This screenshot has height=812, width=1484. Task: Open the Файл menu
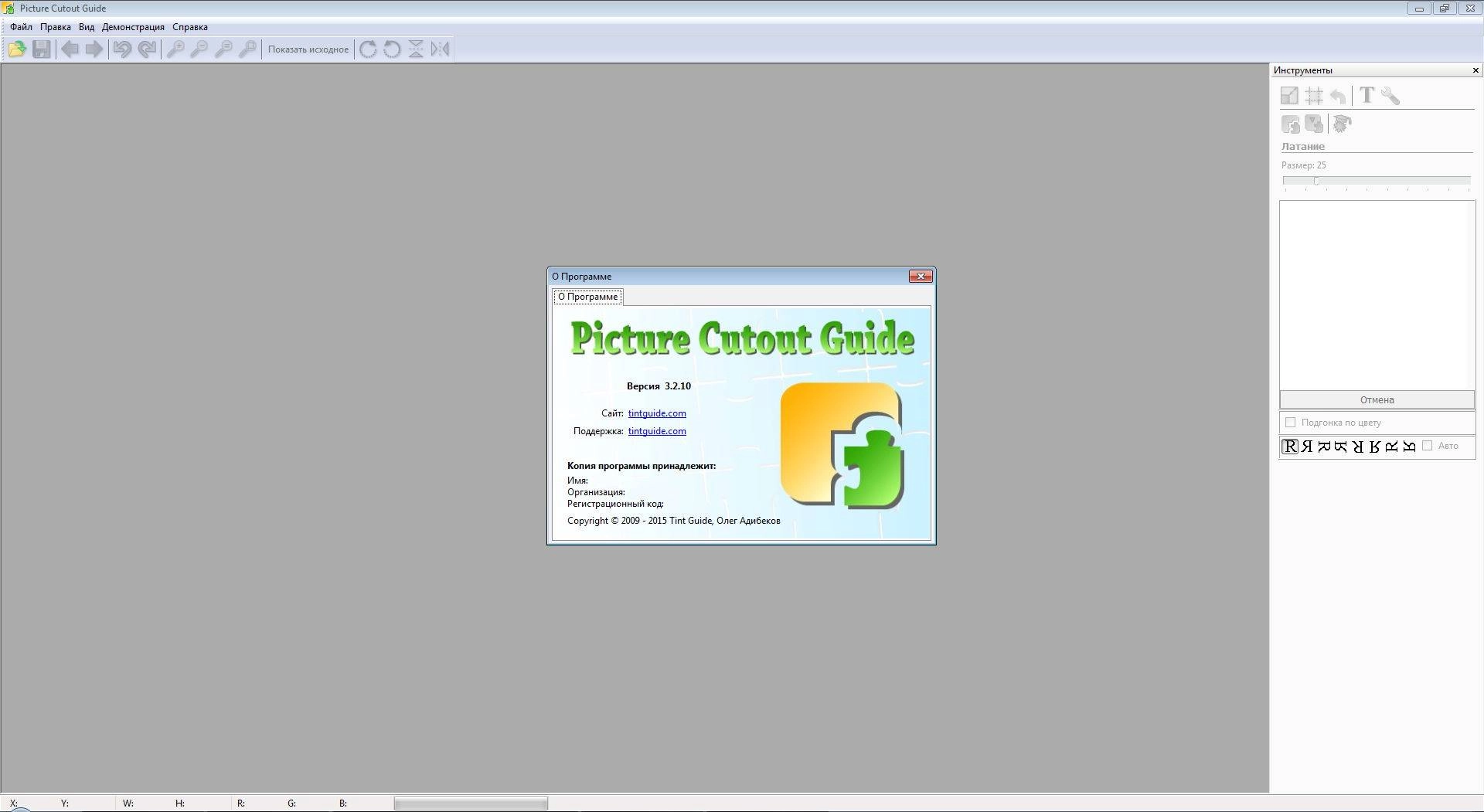[x=21, y=27]
